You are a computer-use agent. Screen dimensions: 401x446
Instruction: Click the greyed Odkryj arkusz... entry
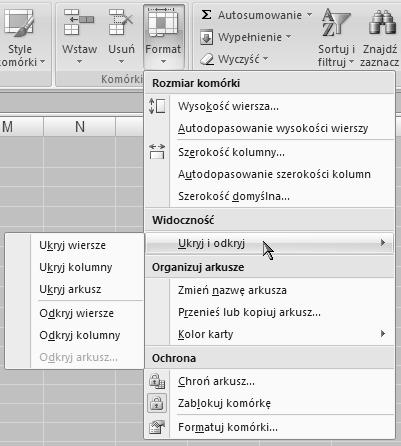click(x=78, y=357)
